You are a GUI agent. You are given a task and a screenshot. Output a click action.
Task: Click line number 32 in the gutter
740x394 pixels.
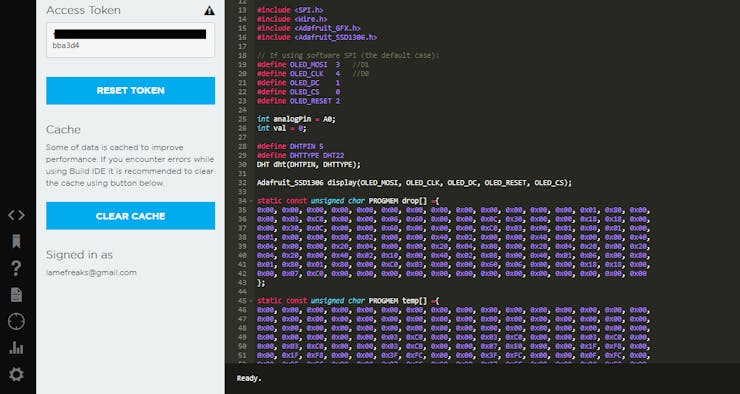click(x=242, y=183)
